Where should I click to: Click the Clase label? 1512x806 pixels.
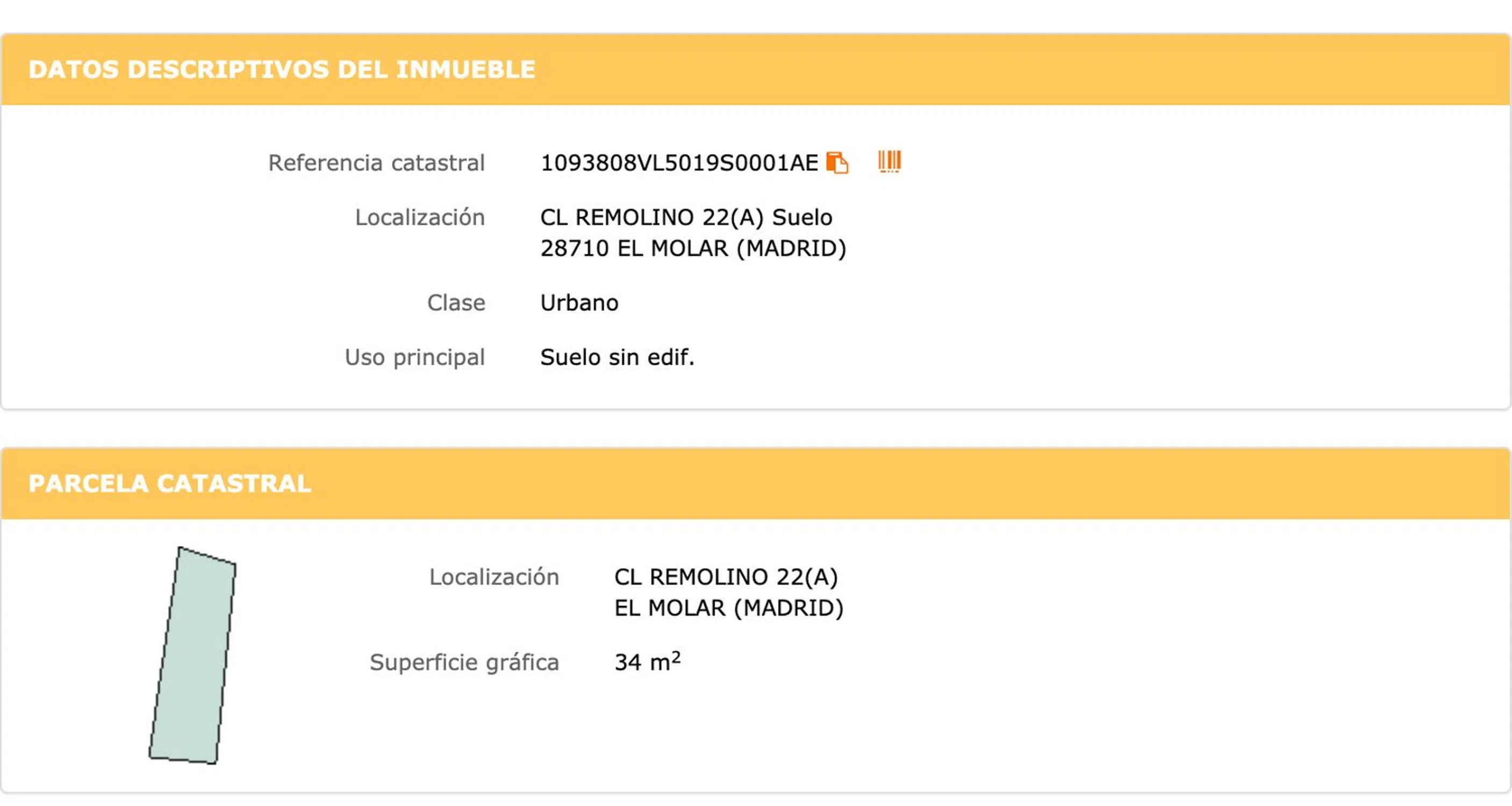tap(456, 303)
